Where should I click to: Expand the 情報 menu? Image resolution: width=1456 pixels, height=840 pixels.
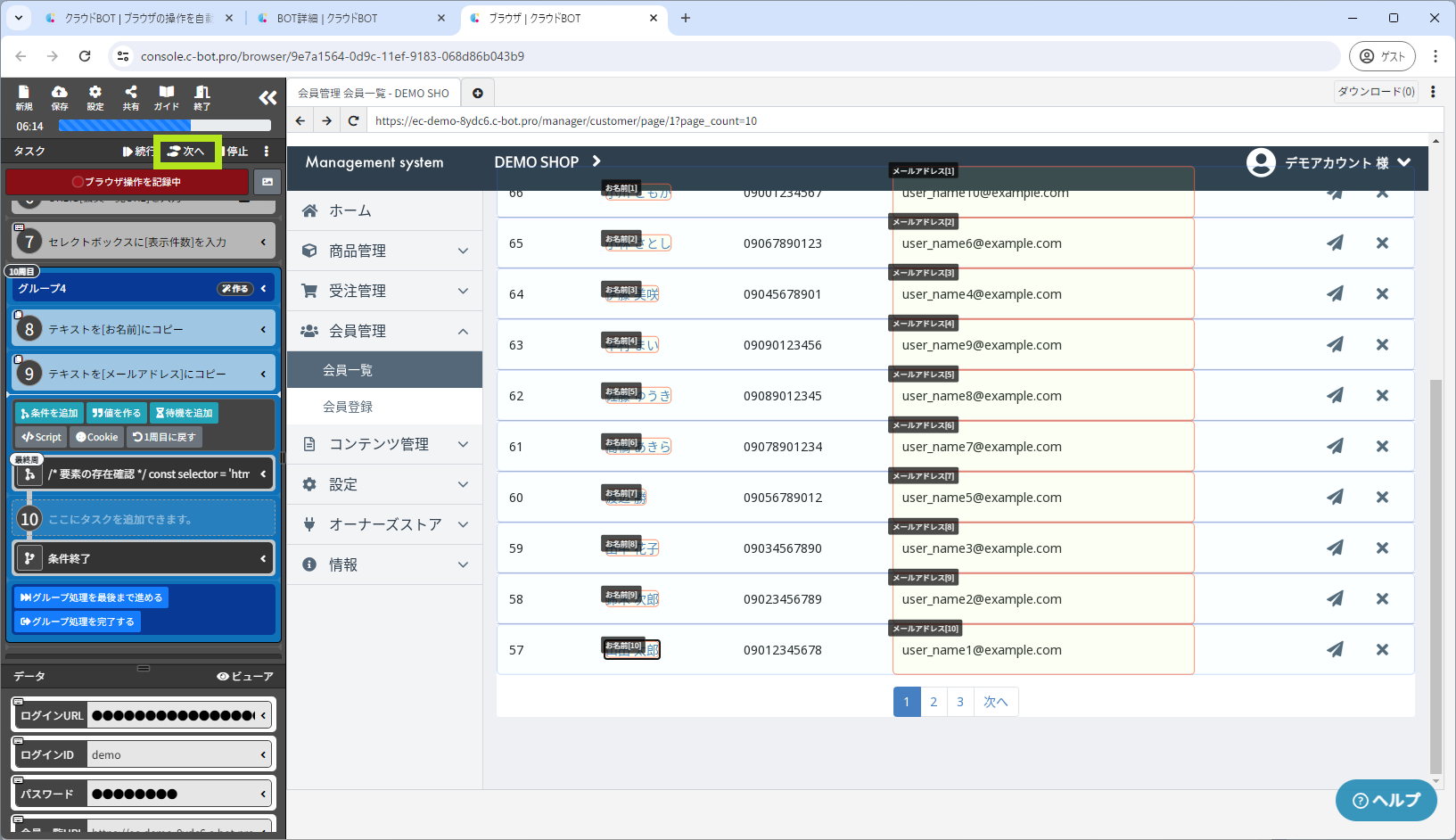385,564
